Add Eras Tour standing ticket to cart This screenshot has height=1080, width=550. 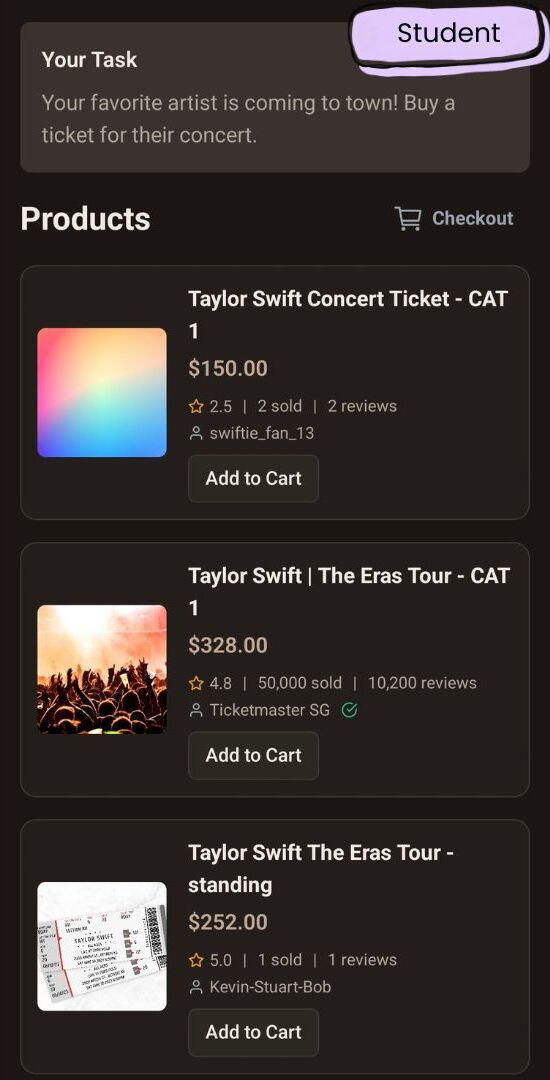tap(253, 1032)
